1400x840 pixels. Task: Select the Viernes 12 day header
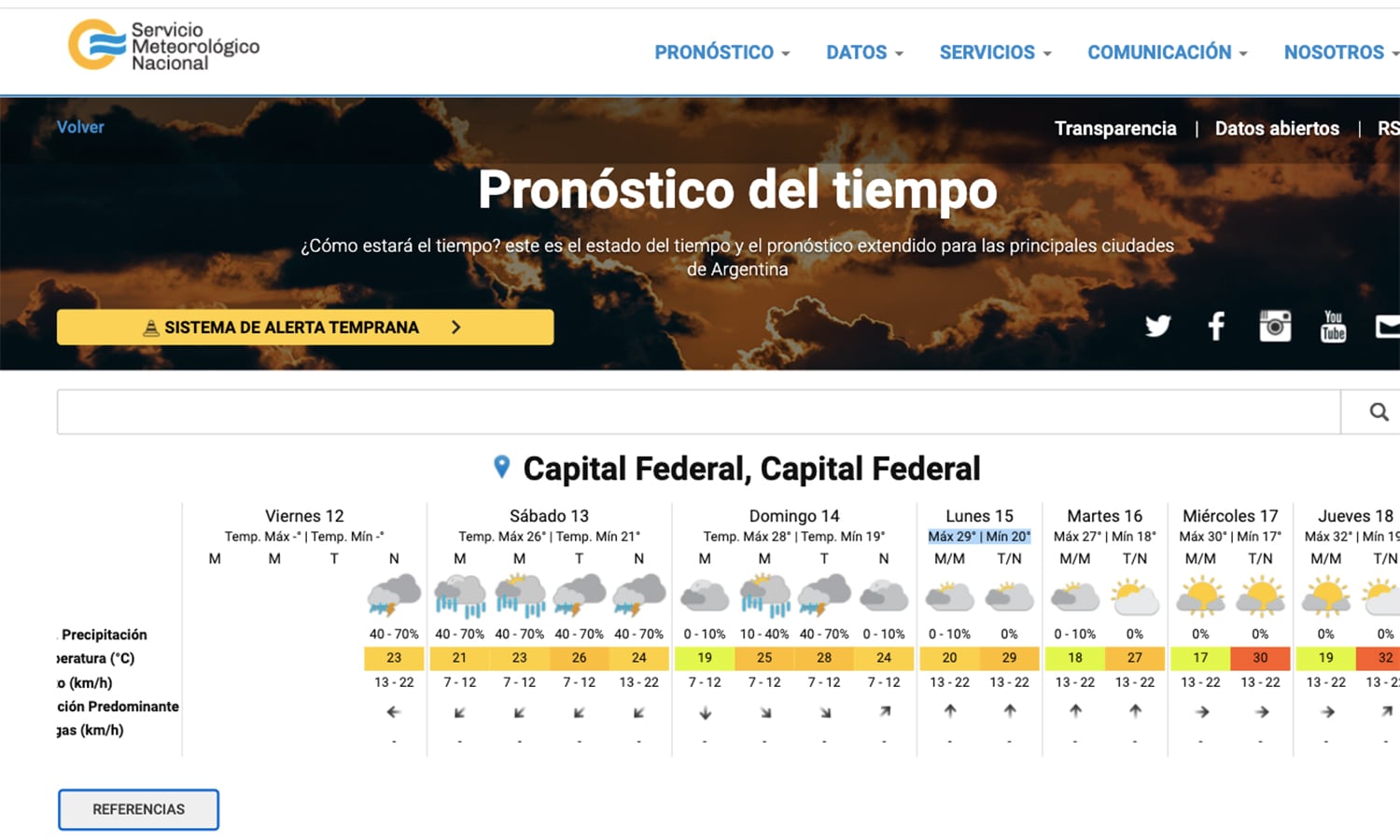(x=304, y=516)
